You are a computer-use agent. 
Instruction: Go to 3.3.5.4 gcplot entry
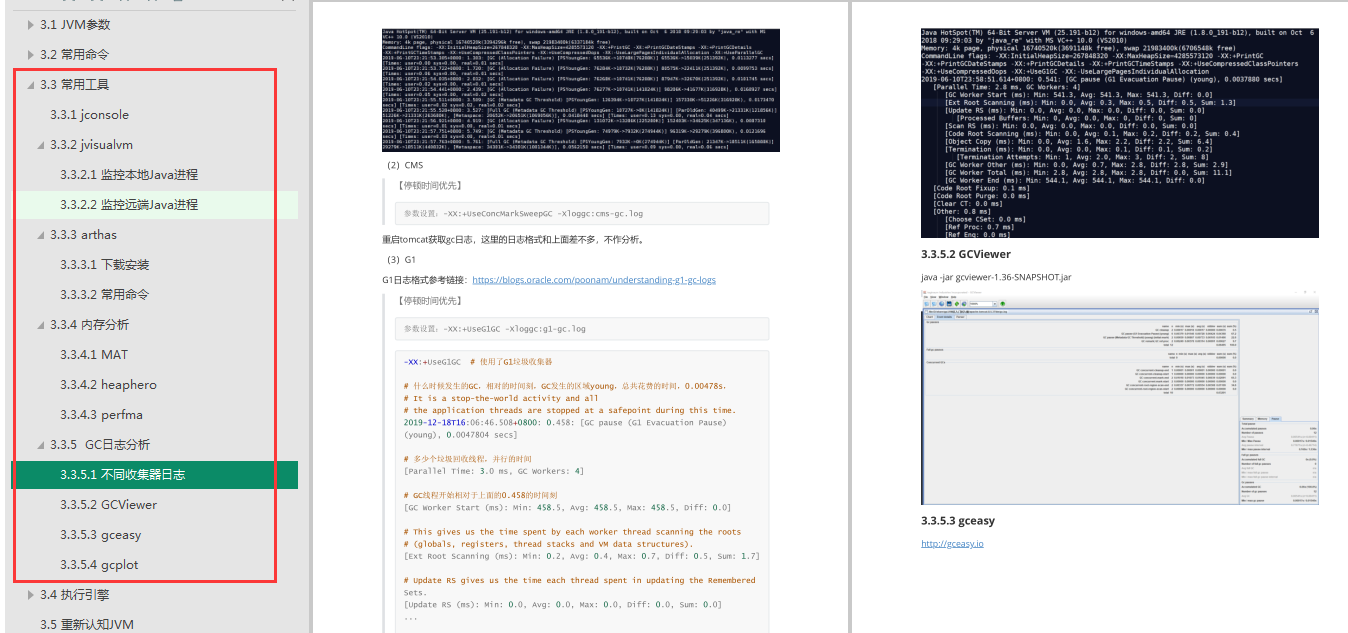(x=99, y=565)
